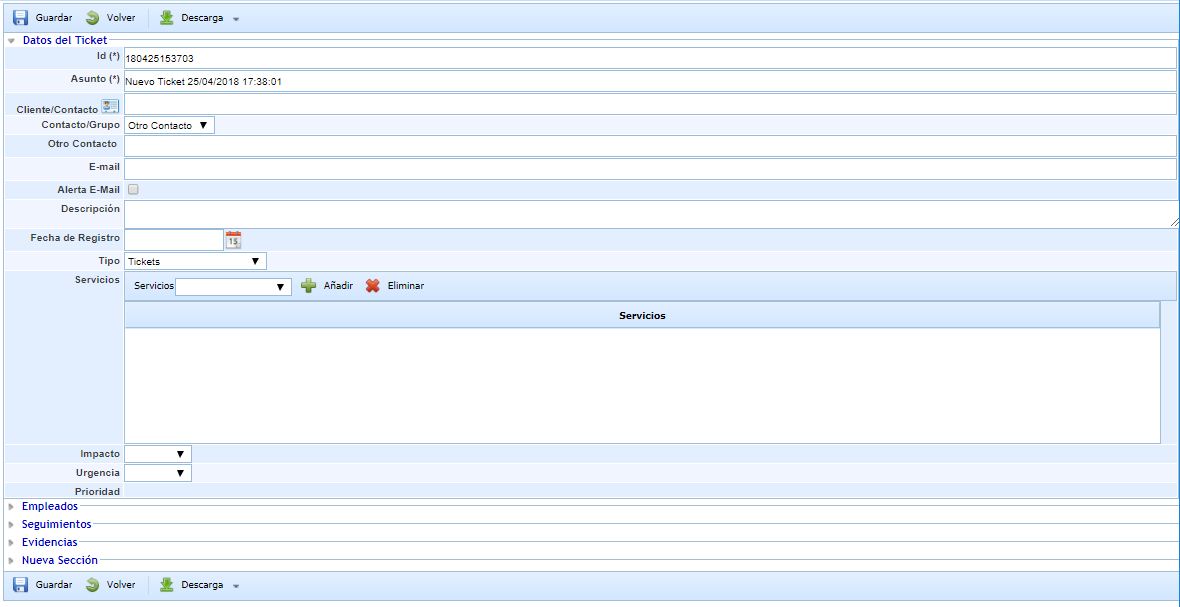The height and width of the screenshot is (607, 1180).
Task: Click the green plus Añadir icon
Action: pyautogui.click(x=309, y=286)
